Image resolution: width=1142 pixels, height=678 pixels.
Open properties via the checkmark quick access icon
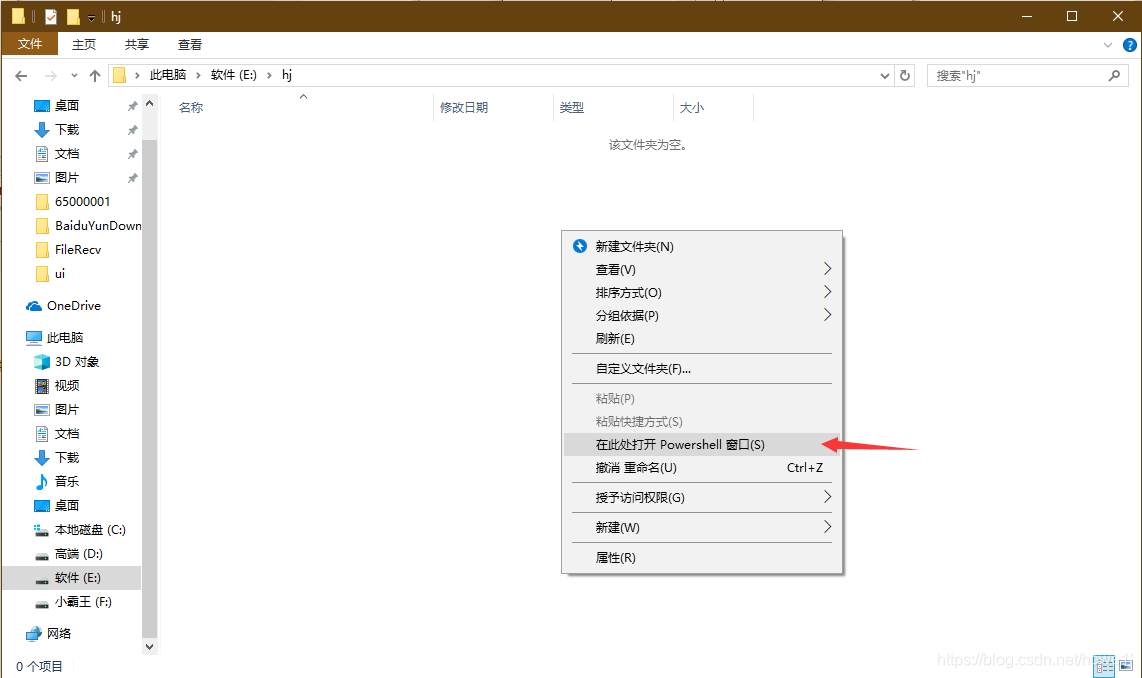(x=51, y=16)
